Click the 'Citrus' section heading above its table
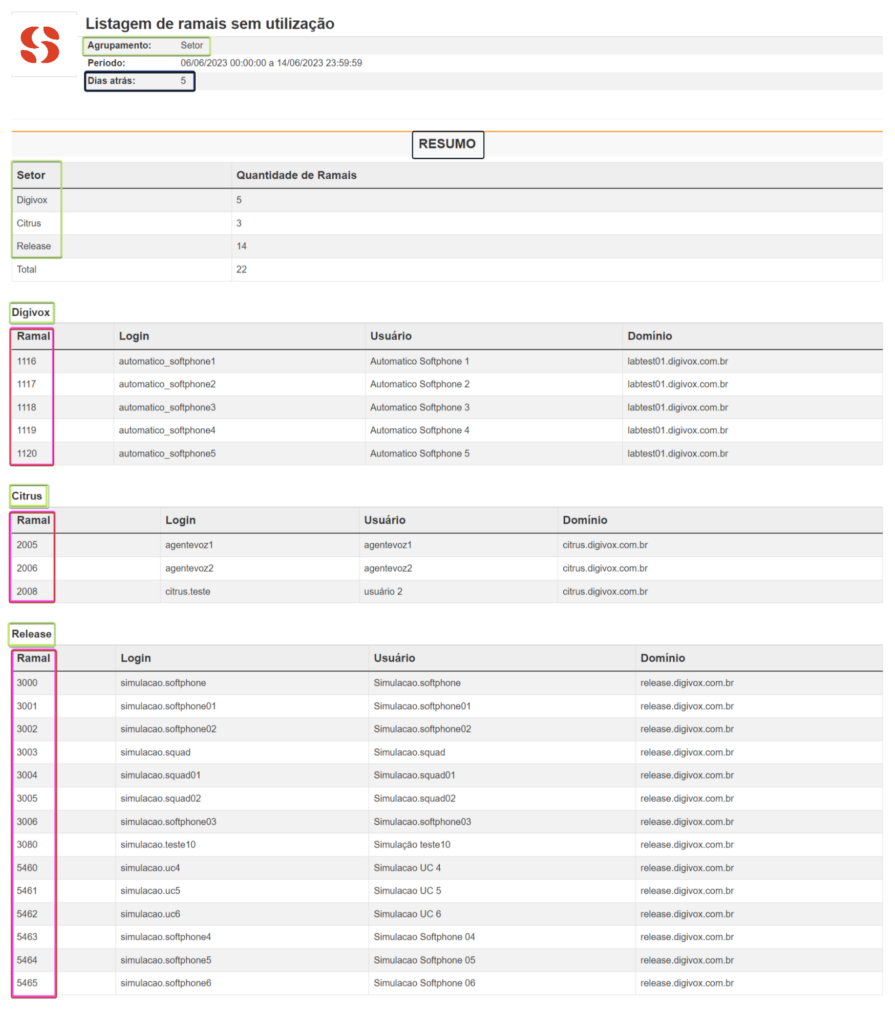This screenshot has width=895, height=1024. (x=27, y=496)
